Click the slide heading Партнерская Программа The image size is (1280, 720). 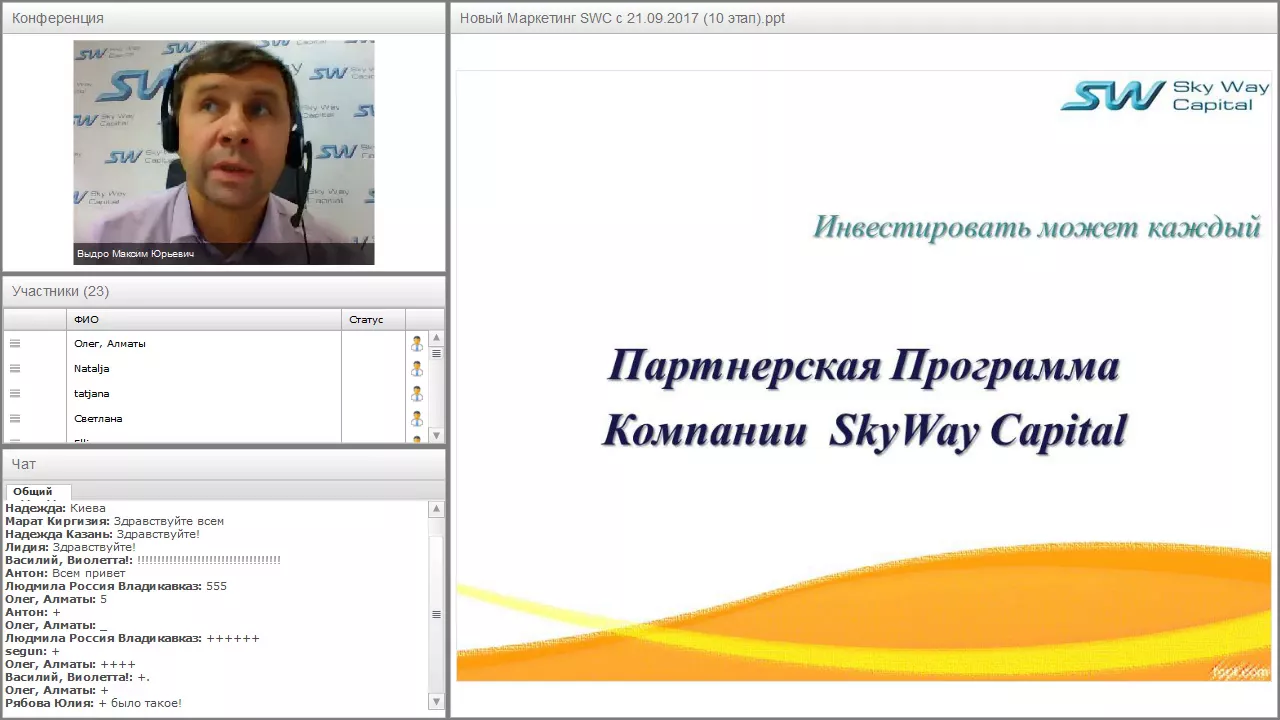pyautogui.click(x=863, y=367)
